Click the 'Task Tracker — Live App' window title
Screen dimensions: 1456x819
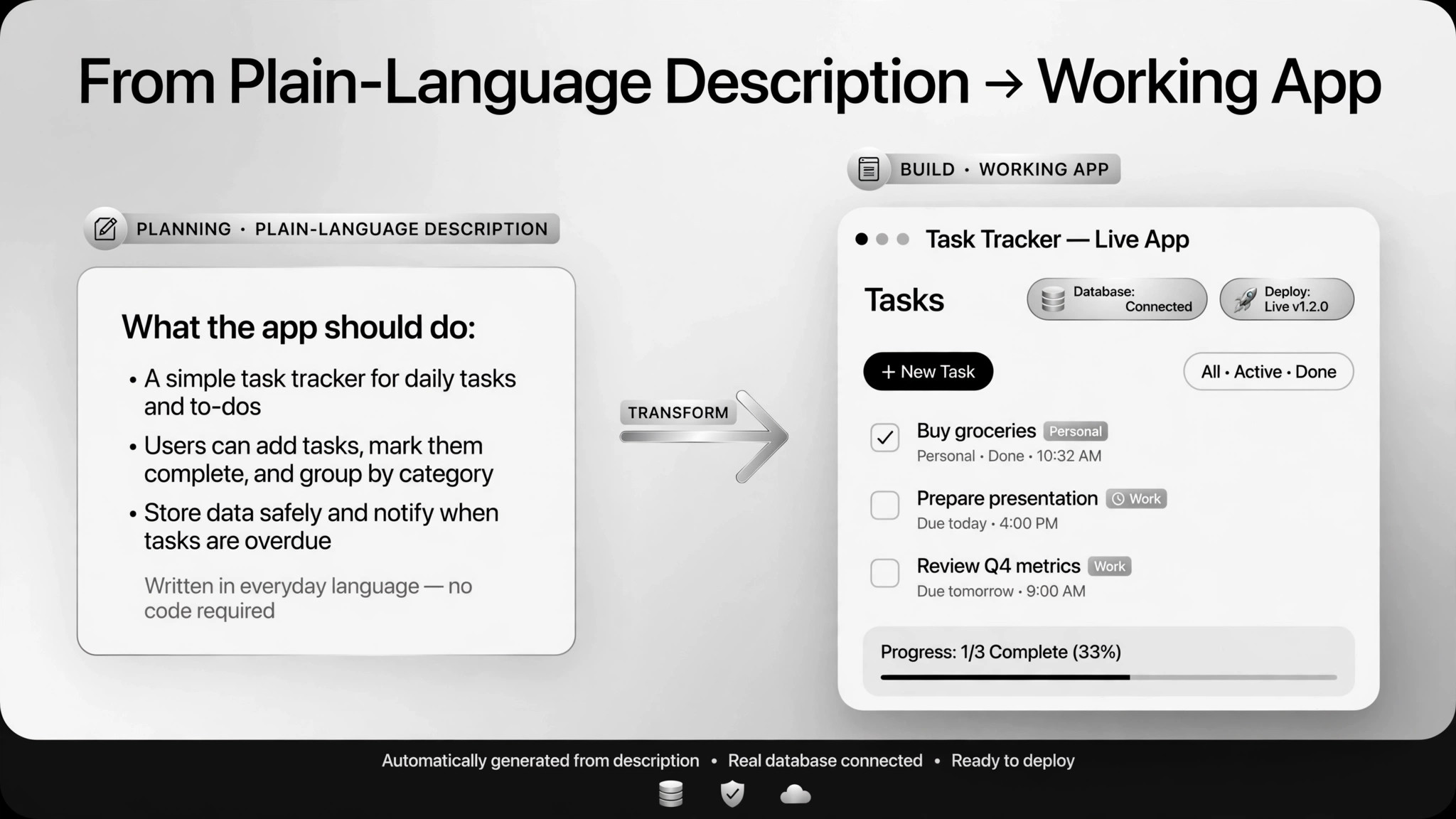point(1056,240)
